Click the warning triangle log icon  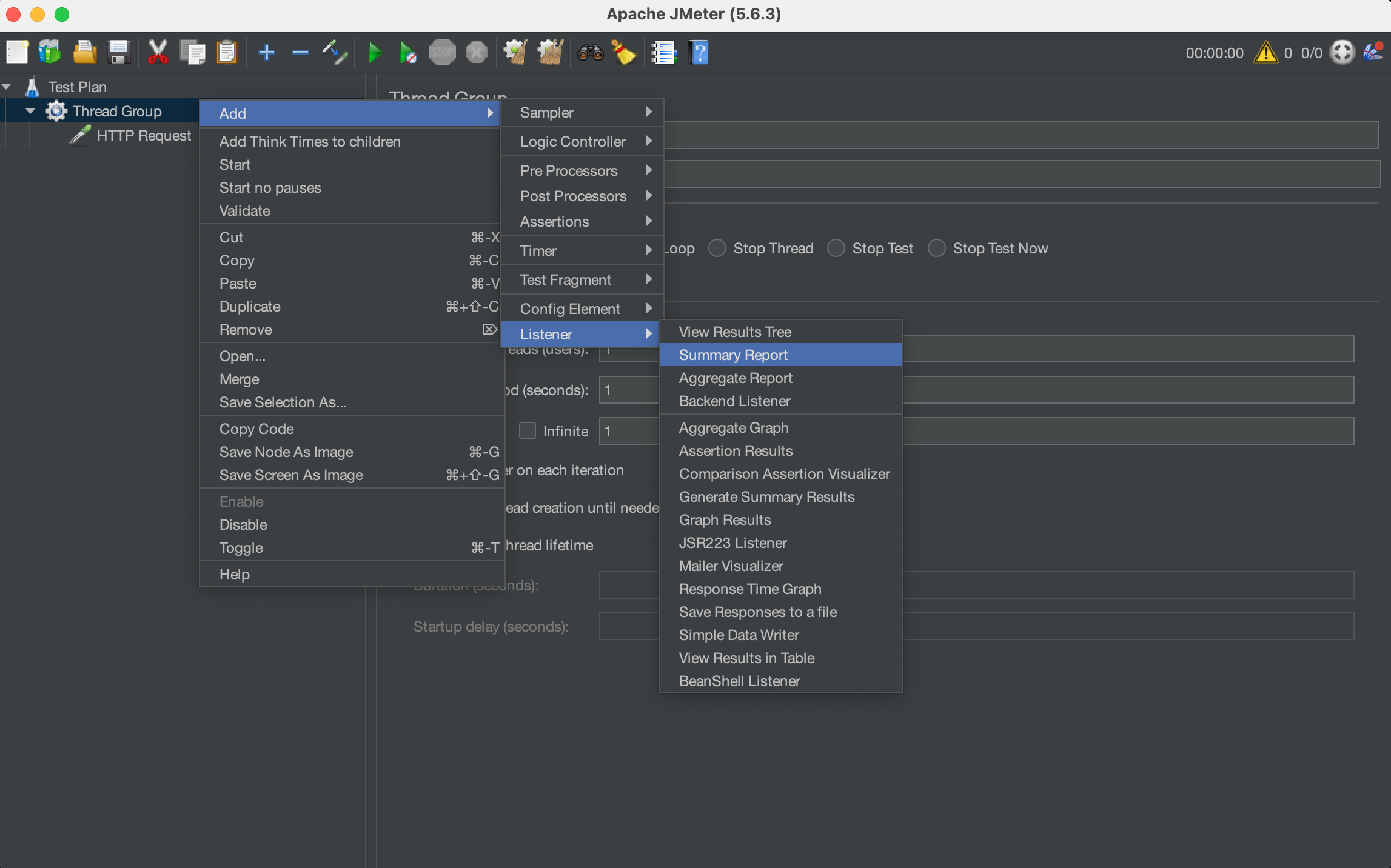[1266, 53]
